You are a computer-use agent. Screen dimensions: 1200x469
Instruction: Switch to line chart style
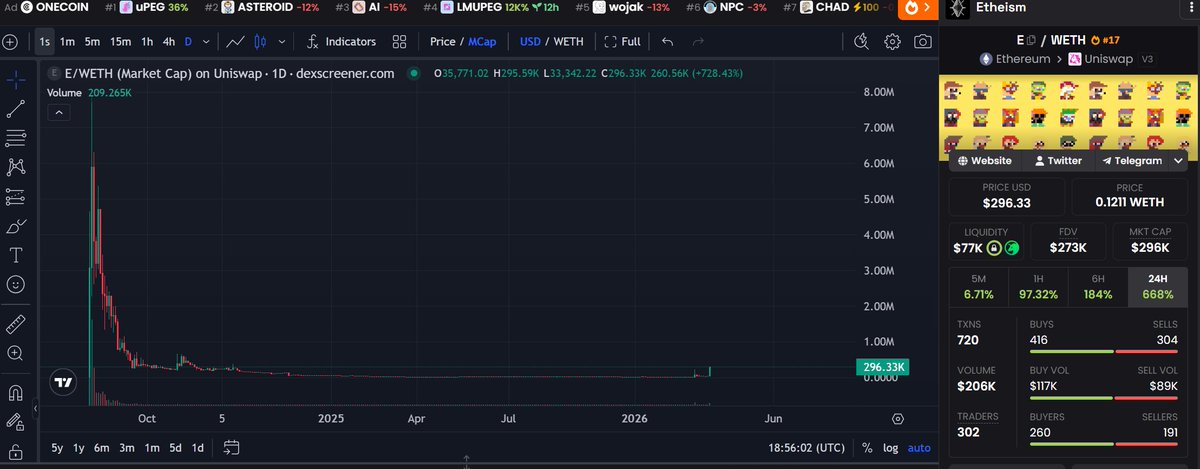coord(236,42)
